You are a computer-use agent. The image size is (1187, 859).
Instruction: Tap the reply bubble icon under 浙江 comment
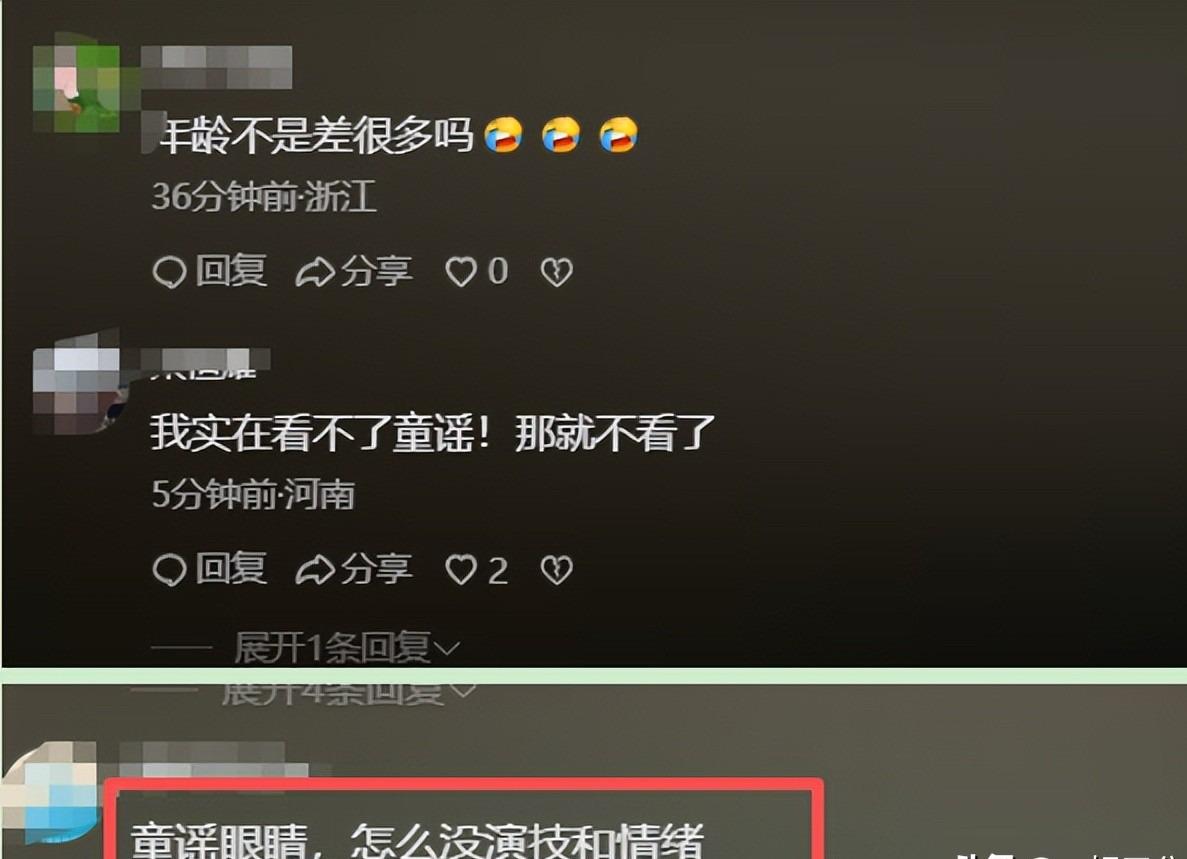[x=170, y=272]
